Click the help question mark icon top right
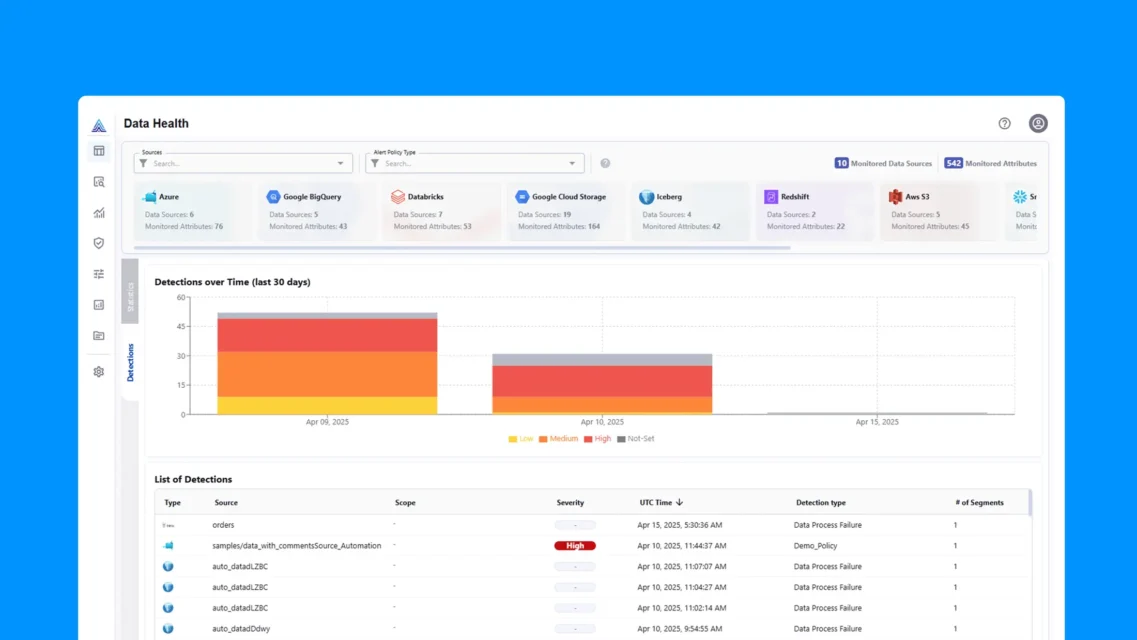The width and height of the screenshot is (1137, 640). point(1004,124)
